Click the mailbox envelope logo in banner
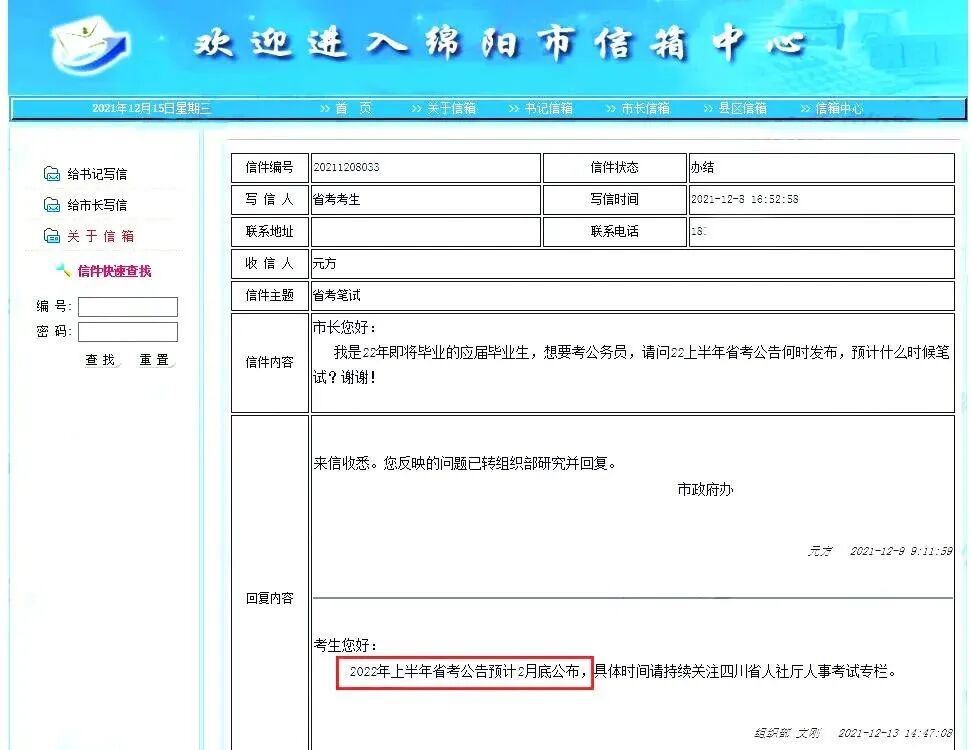This screenshot has width=971, height=750. coord(90,45)
